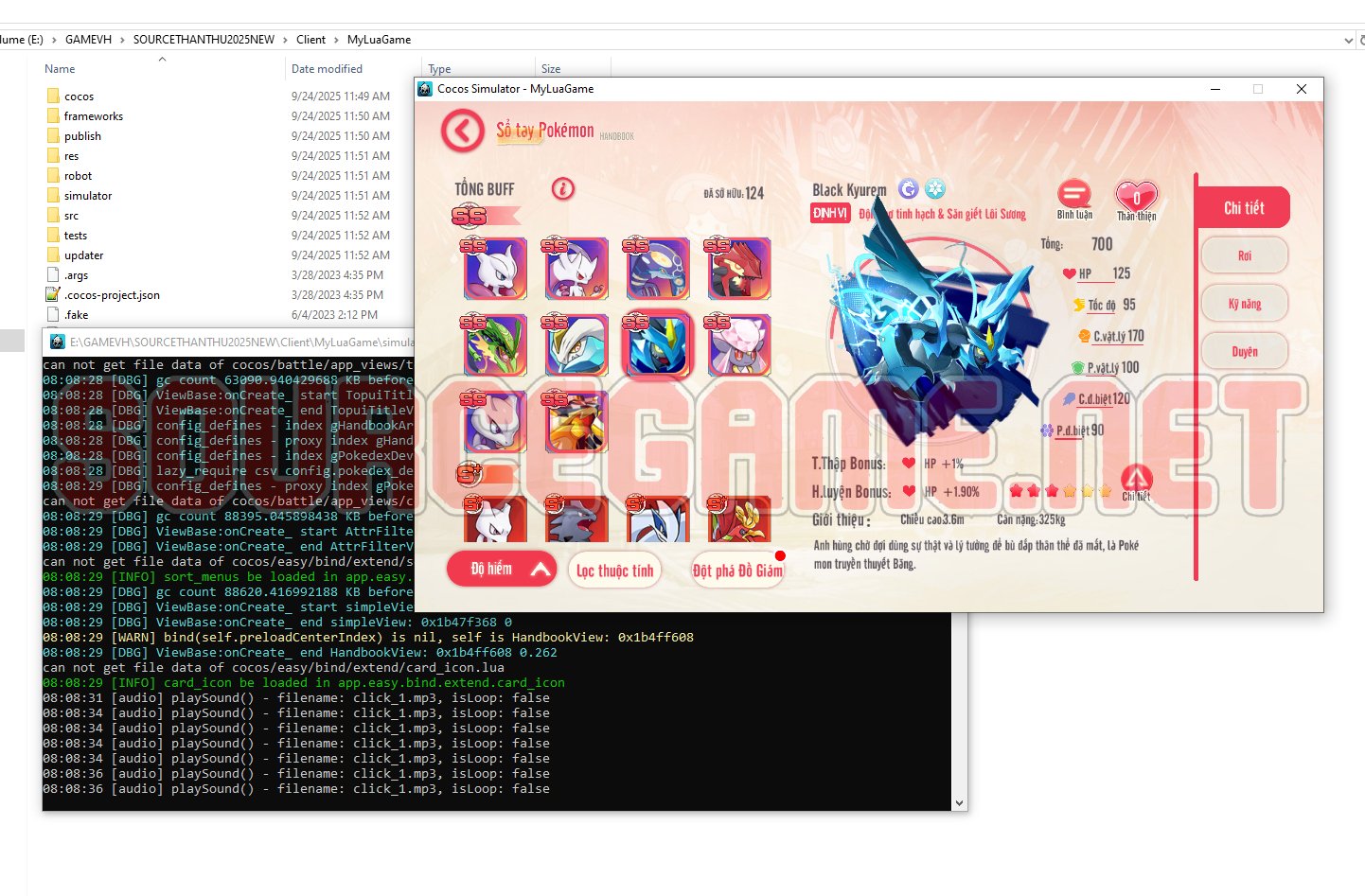Select the pink Diancie card icon

point(738,345)
